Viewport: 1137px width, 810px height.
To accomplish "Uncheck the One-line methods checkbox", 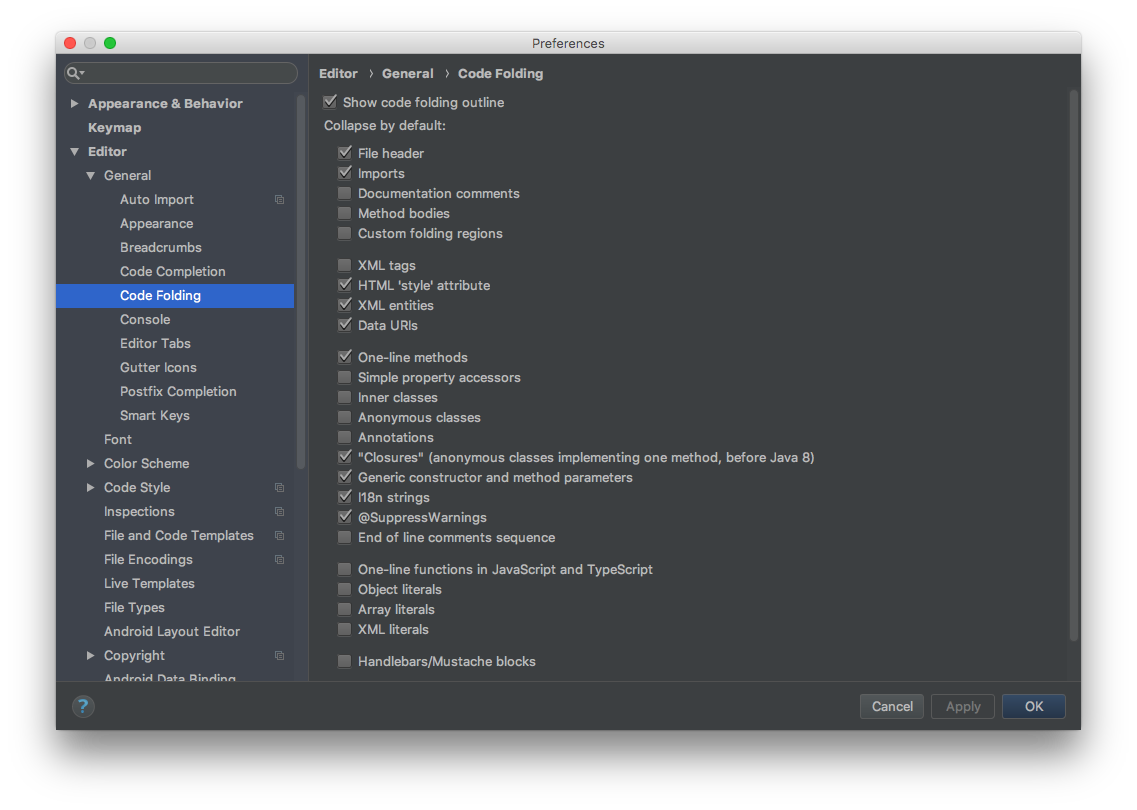I will (344, 357).
